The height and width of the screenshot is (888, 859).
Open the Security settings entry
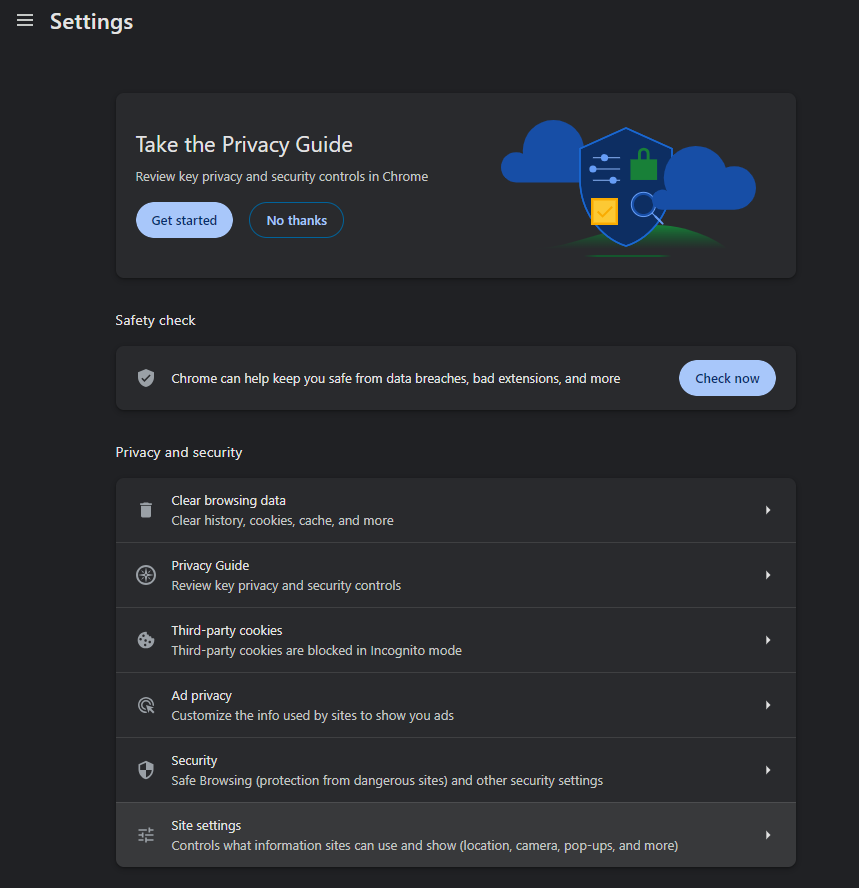point(456,770)
